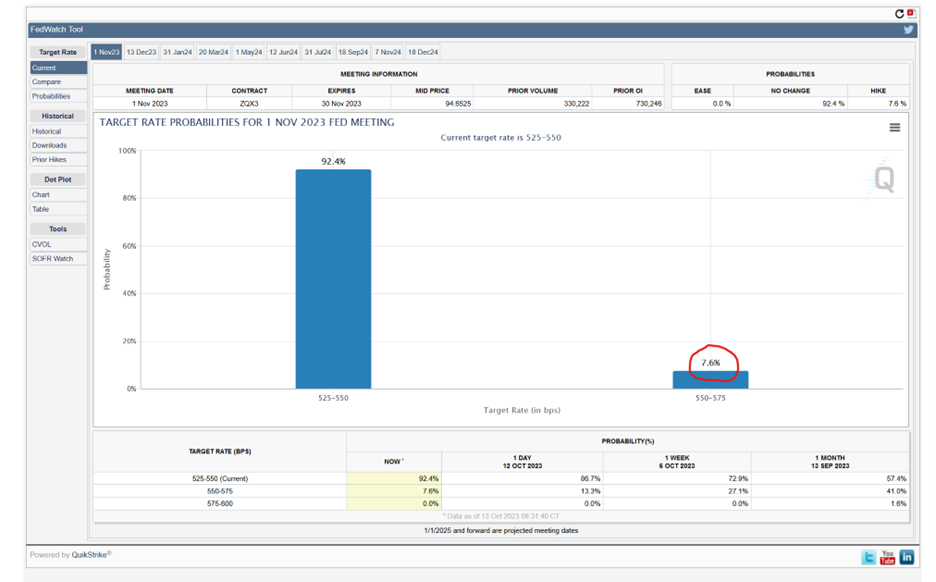
Task: Click the QuikStrike Q logo on chart
Action: pyautogui.click(x=884, y=180)
